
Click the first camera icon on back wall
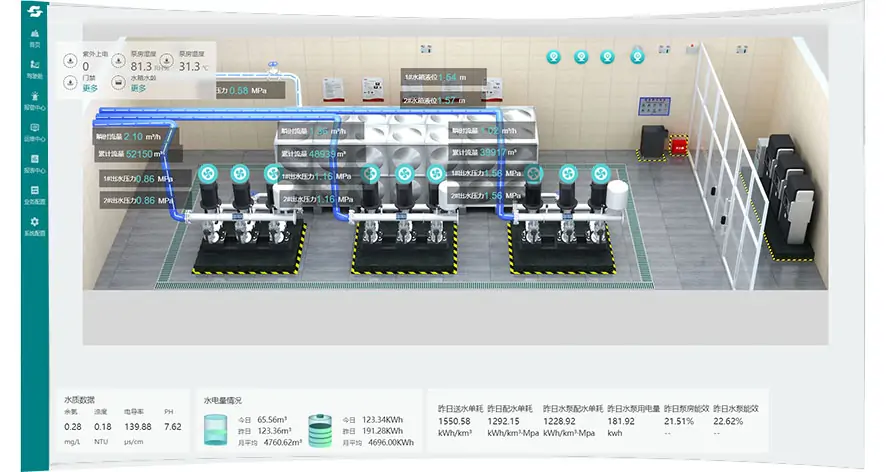click(553, 57)
